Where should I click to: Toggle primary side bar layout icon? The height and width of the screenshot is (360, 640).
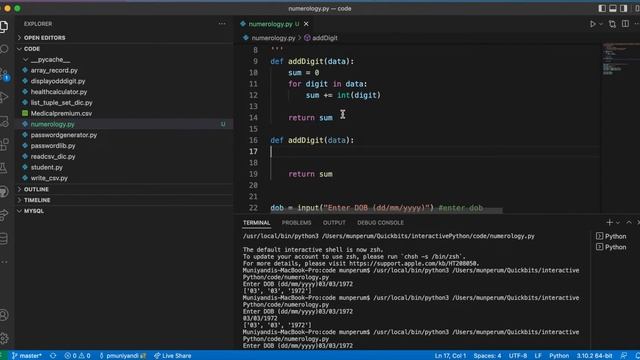[602, 8]
